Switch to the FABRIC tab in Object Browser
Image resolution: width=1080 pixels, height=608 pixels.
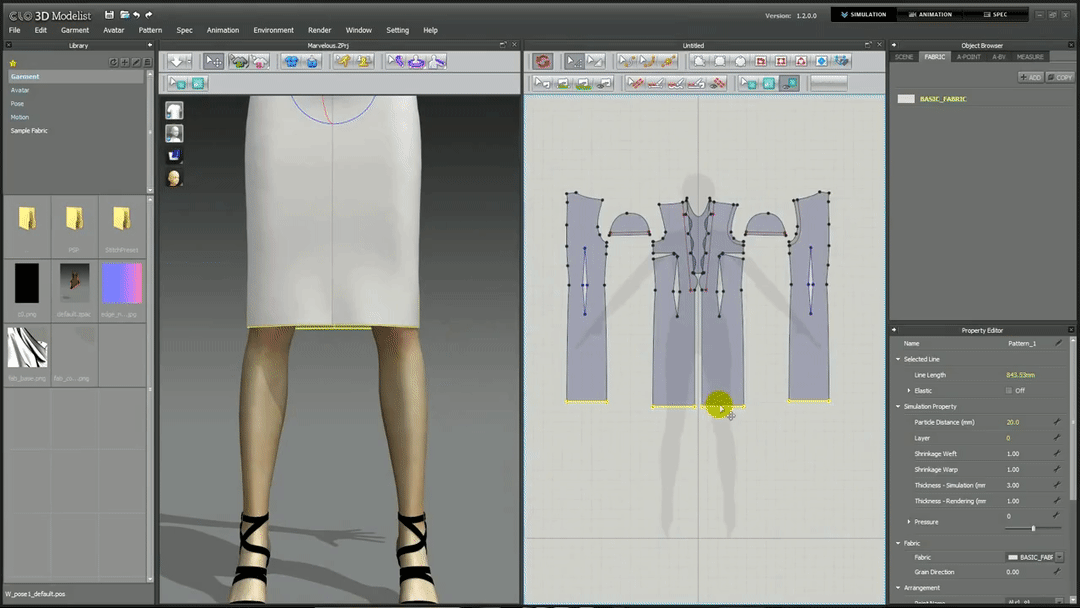click(935, 57)
